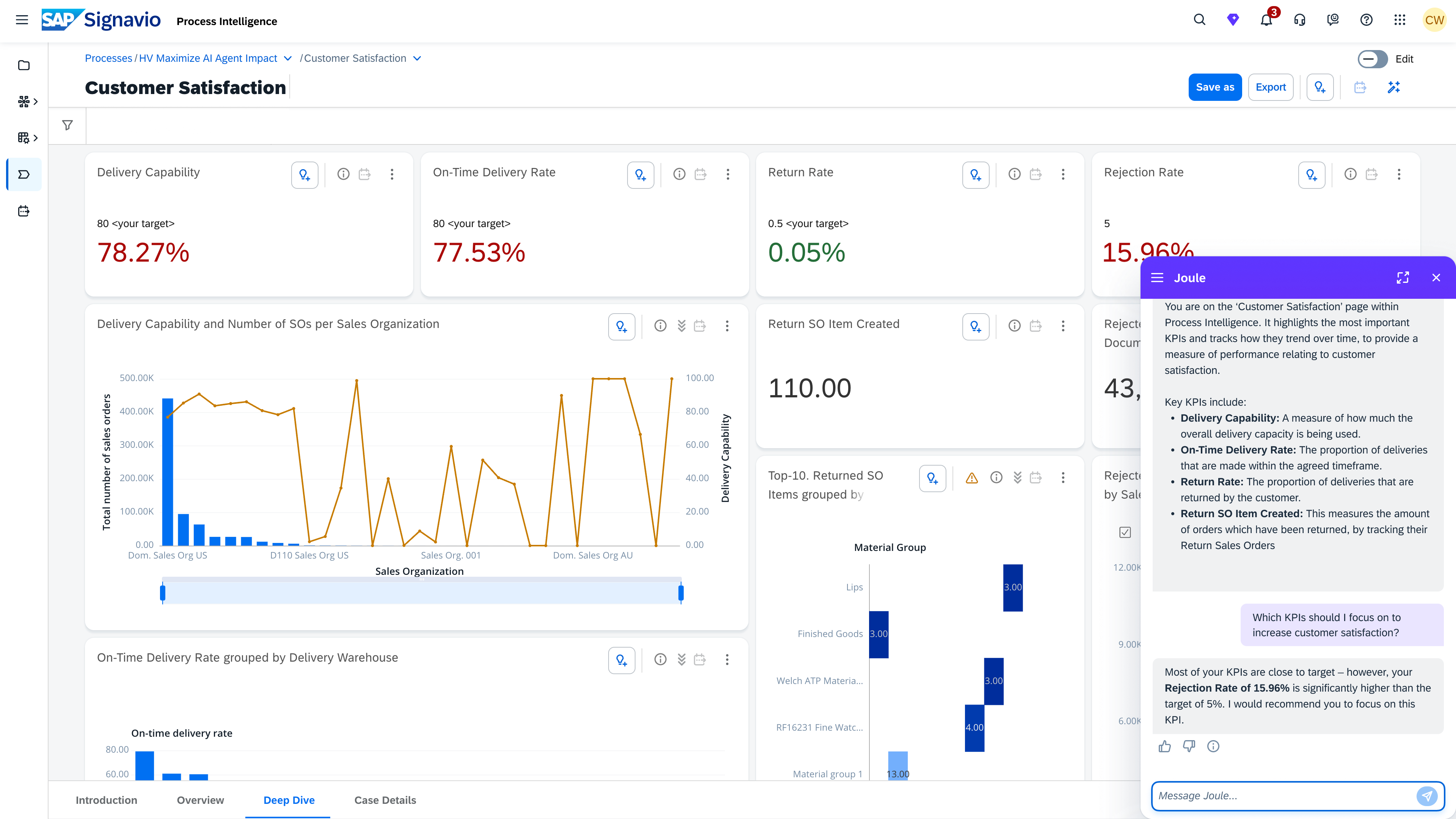The width and height of the screenshot is (1456, 819).
Task: Open headset support icon in header
Action: click(x=1299, y=20)
